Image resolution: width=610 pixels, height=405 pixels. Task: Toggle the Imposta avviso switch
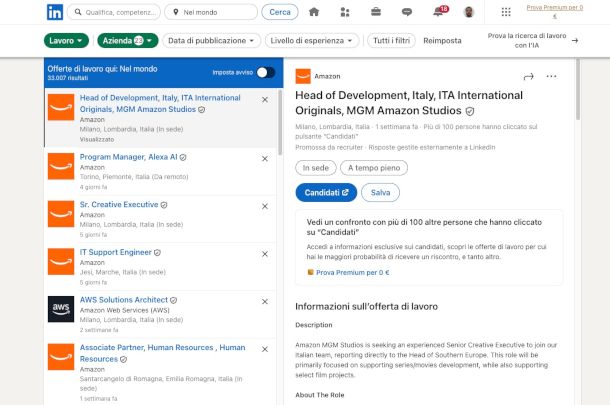[x=266, y=72]
